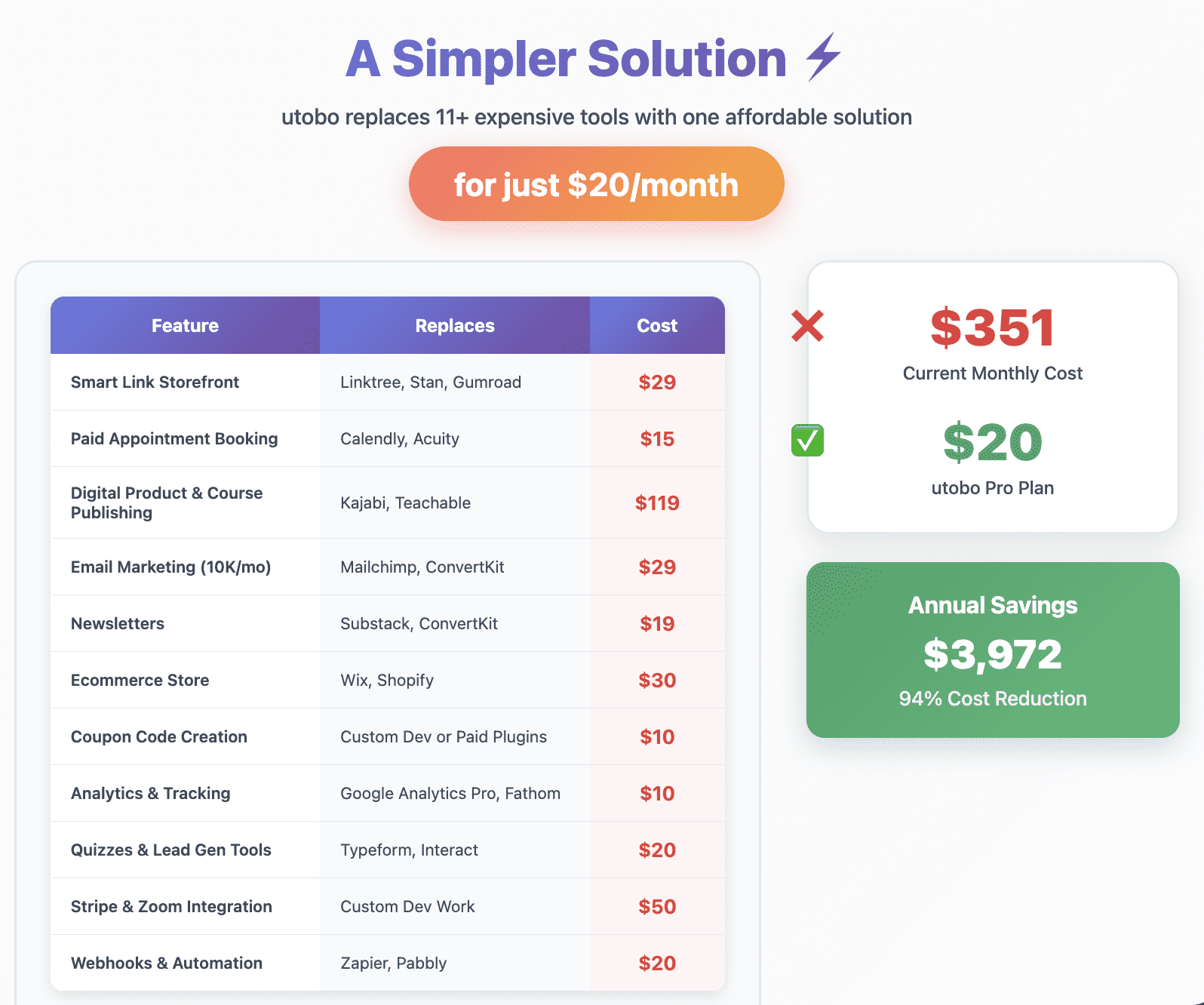Image resolution: width=1204 pixels, height=1005 pixels.
Task: Select the Replaces column header
Action: pos(455,325)
